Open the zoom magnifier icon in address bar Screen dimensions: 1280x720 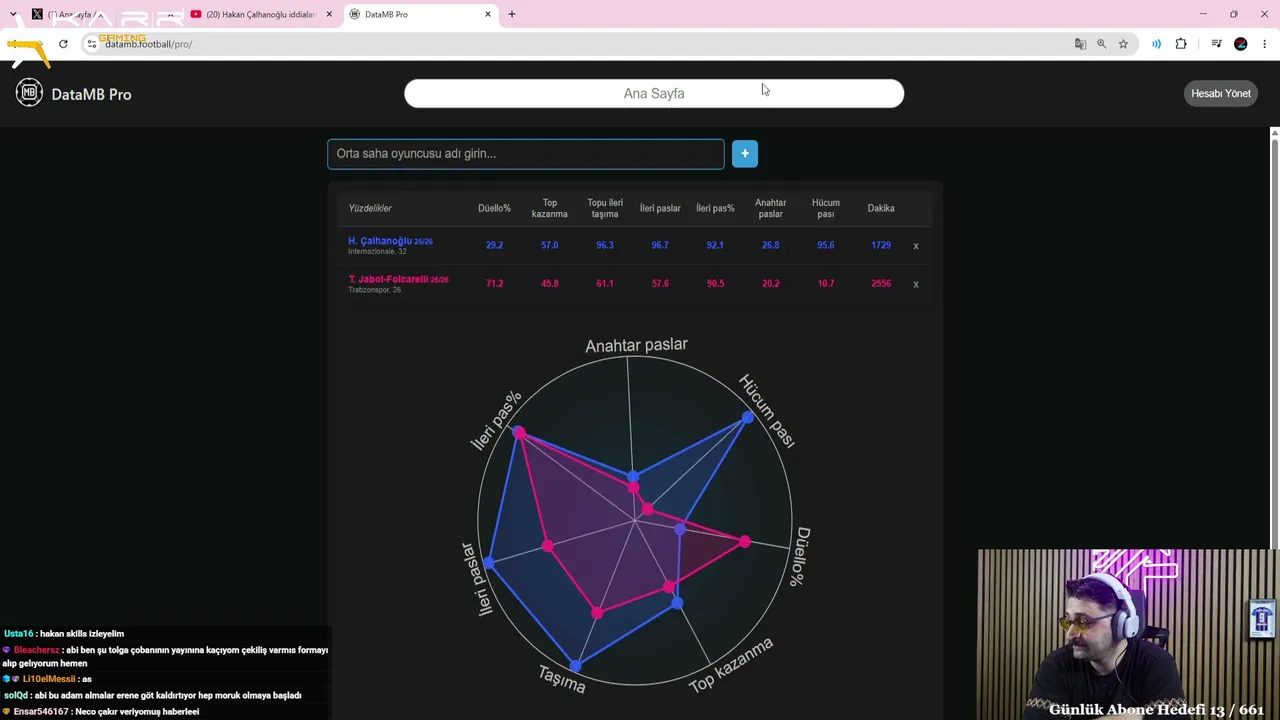tap(1101, 44)
